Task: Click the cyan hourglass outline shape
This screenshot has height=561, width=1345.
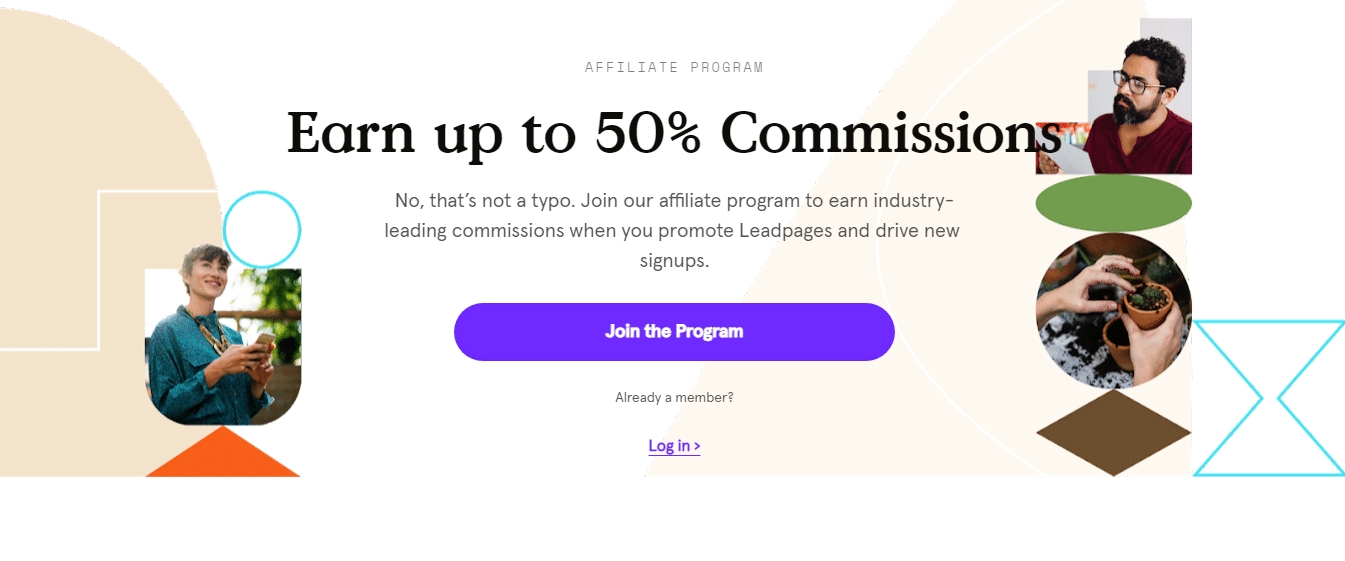Action: [1269, 398]
